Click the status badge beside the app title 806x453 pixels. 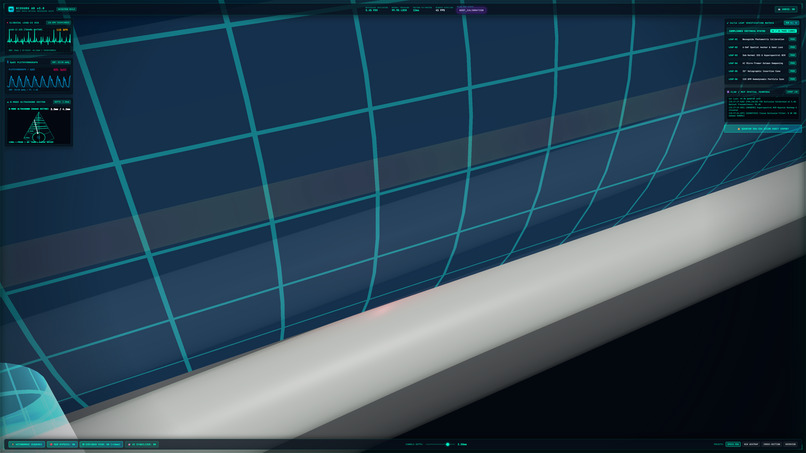point(66,9)
